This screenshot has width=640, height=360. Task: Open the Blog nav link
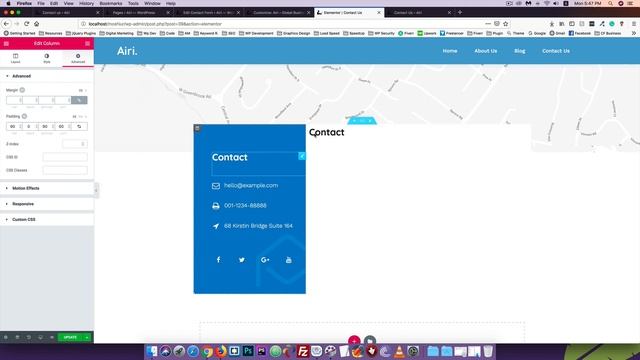[x=520, y=51]
